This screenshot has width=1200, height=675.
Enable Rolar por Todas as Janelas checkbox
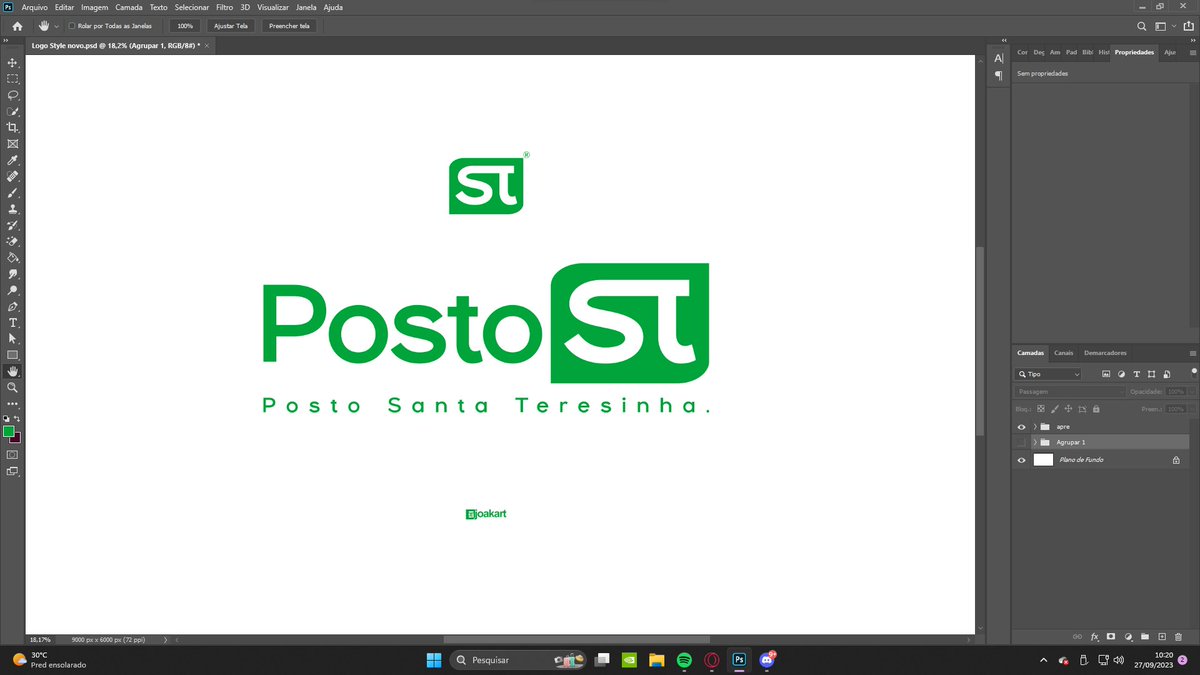(71, 26)
